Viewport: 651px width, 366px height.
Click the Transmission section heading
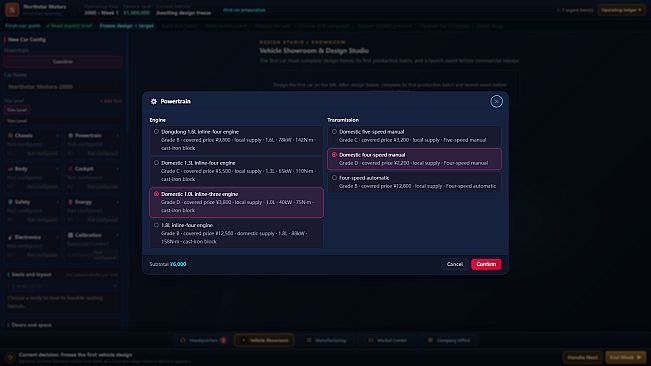tap(343, 120)
